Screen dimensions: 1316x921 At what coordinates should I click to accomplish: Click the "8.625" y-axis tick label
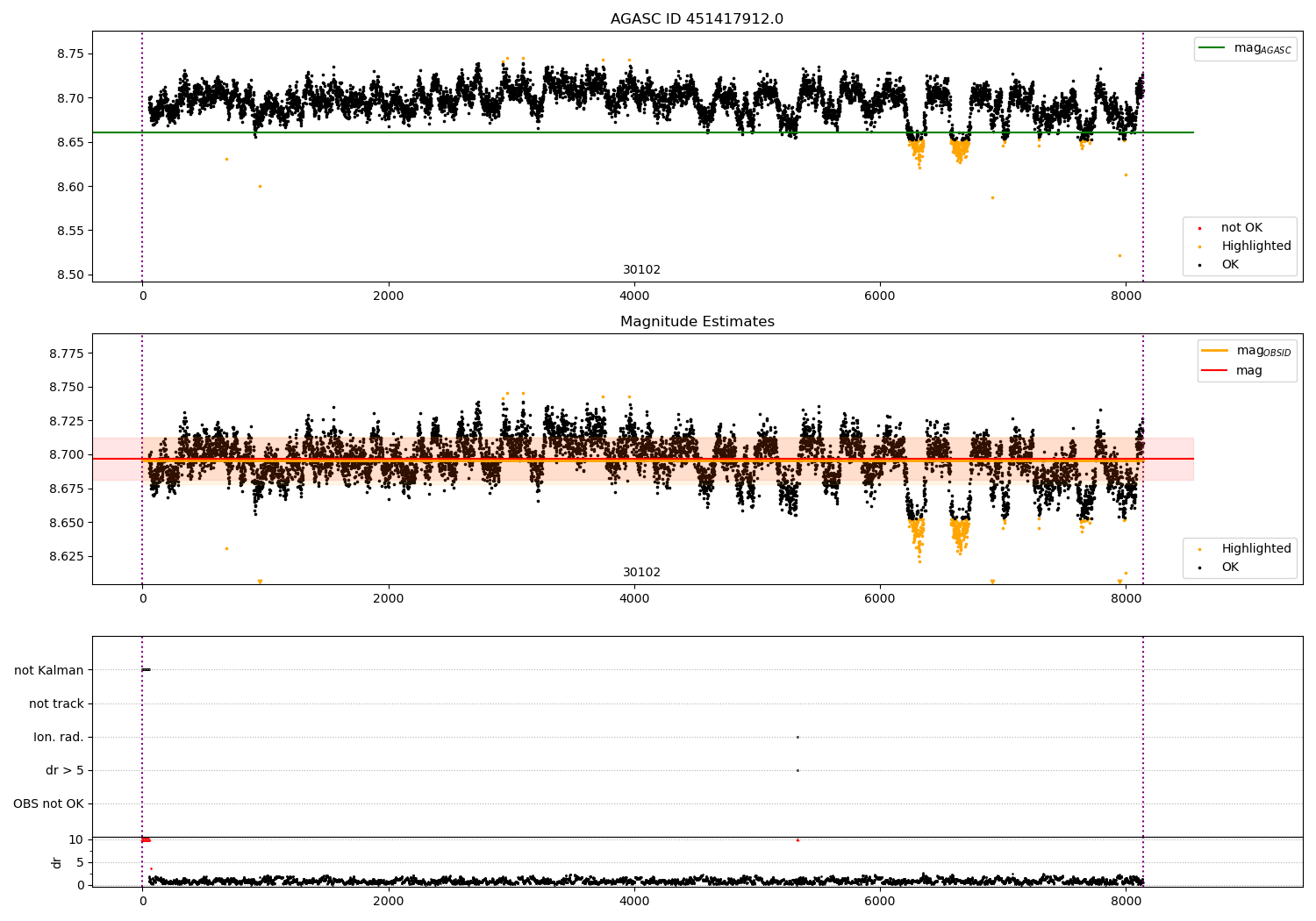click(x=66, y=556)
